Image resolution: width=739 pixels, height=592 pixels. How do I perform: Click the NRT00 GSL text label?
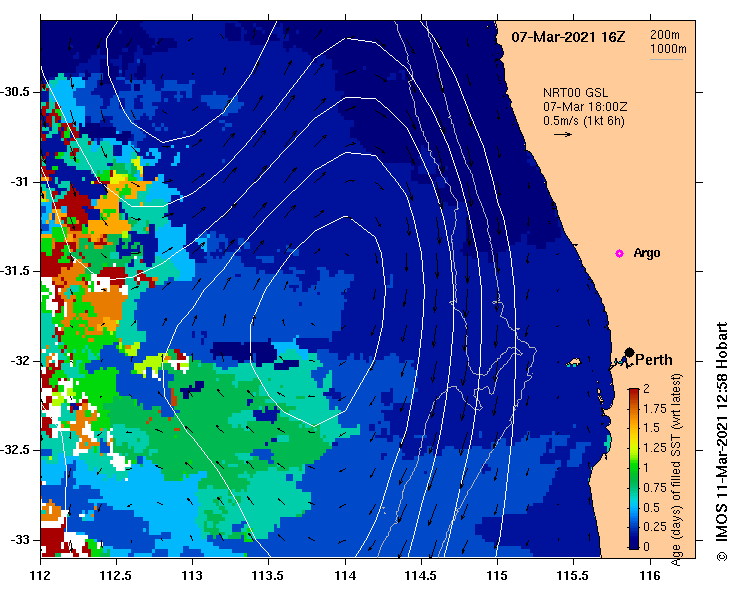(x=575, y=93)
